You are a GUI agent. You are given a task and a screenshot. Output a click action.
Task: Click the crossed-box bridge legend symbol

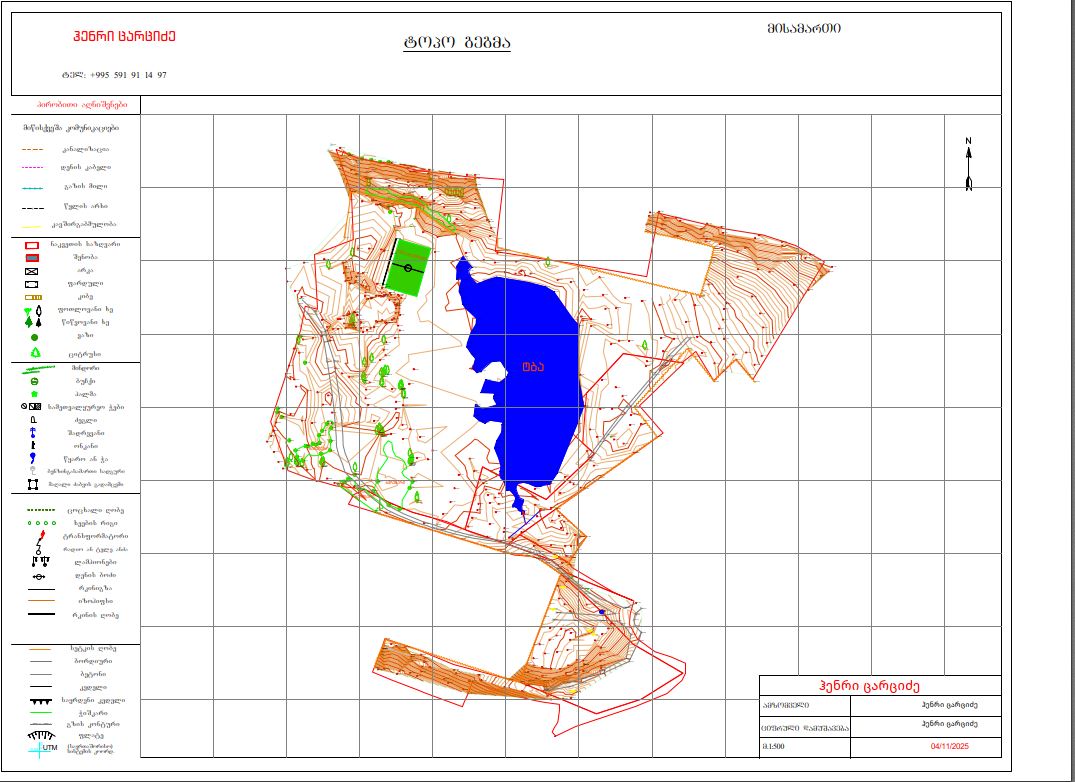32,271
